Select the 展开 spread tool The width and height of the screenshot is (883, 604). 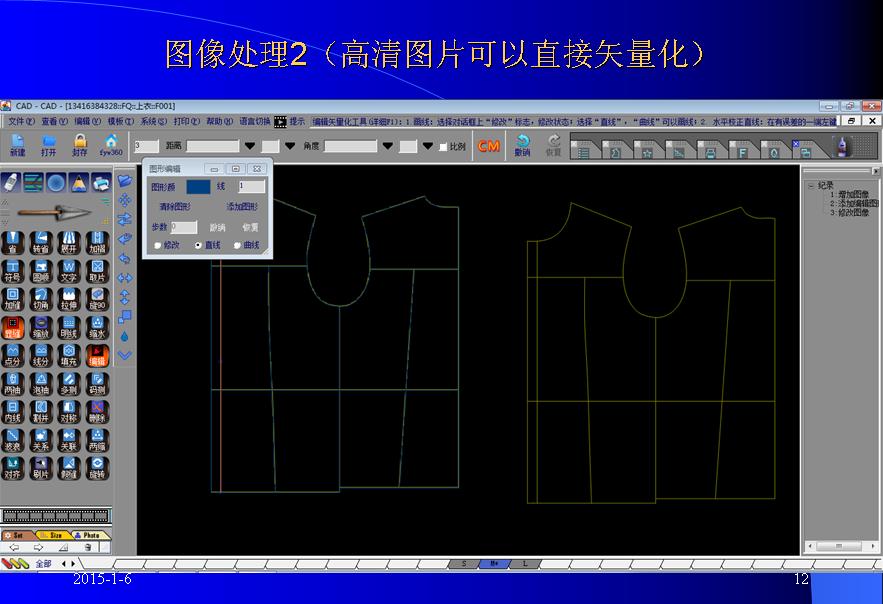pos(69,243)
